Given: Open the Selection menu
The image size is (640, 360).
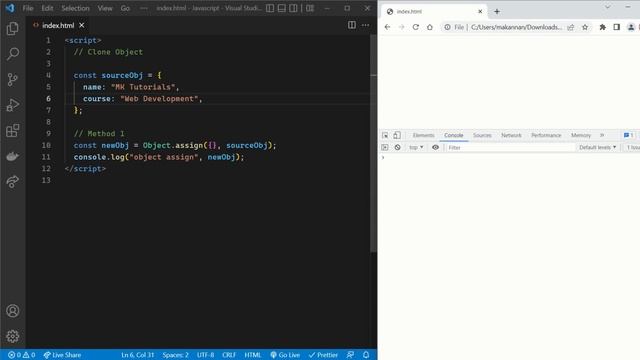Looking at the screenshot, I should (75, 8).
